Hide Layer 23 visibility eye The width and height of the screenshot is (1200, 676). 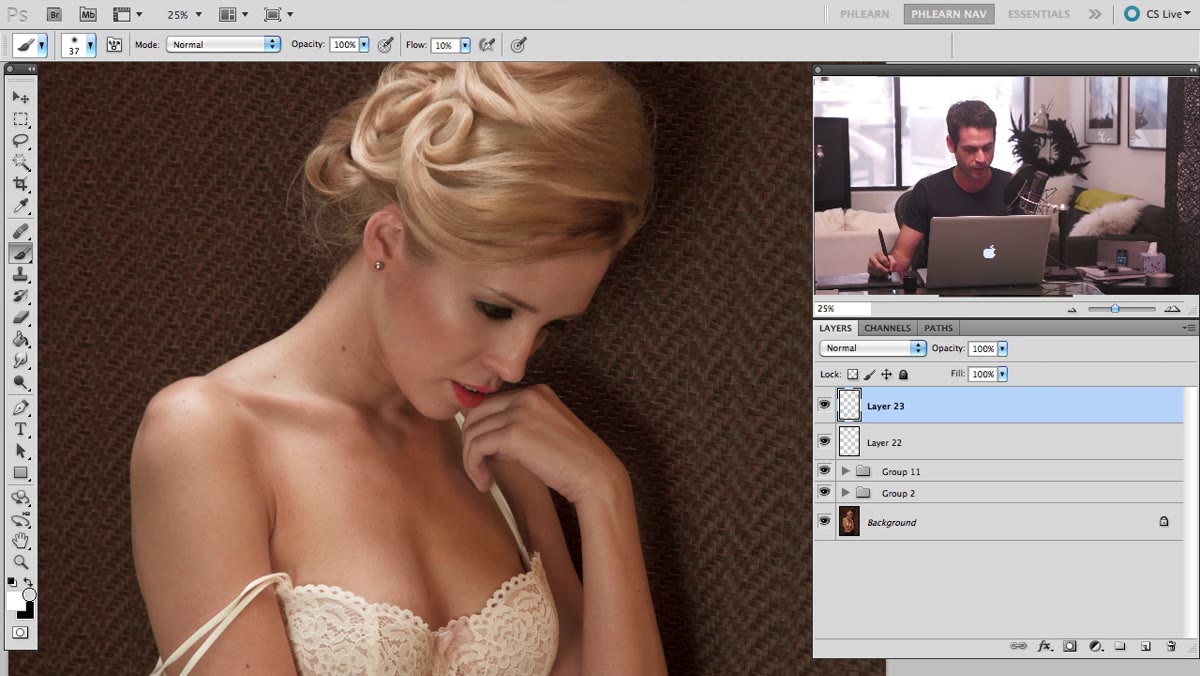point(825,405)
